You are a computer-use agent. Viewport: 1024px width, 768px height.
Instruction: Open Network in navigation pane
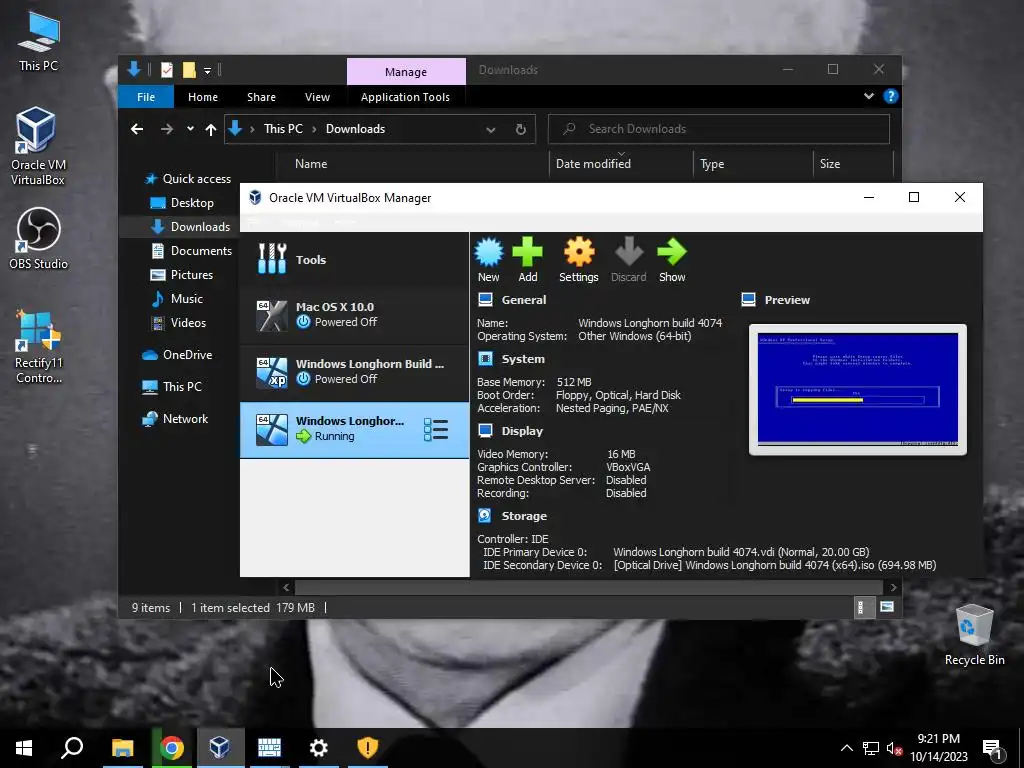pyautogui.click(x=175, y=419)
